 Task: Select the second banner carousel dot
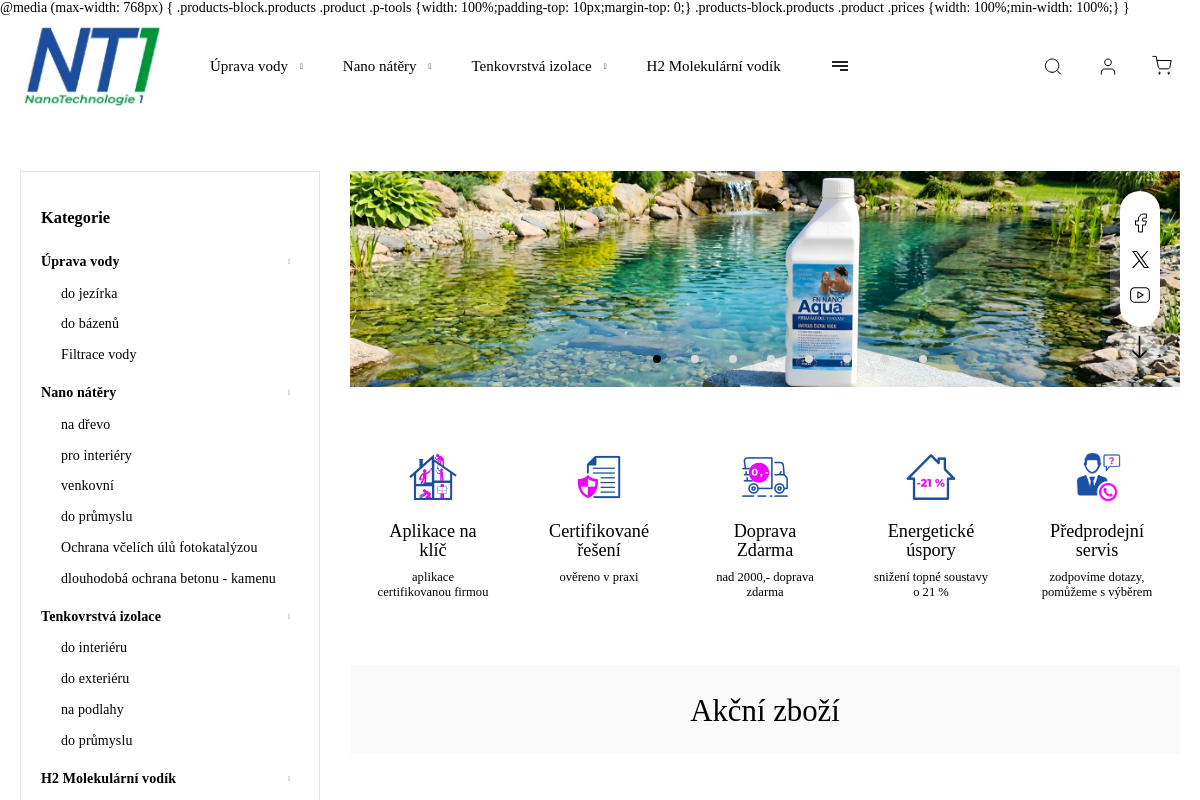(695, 359)
